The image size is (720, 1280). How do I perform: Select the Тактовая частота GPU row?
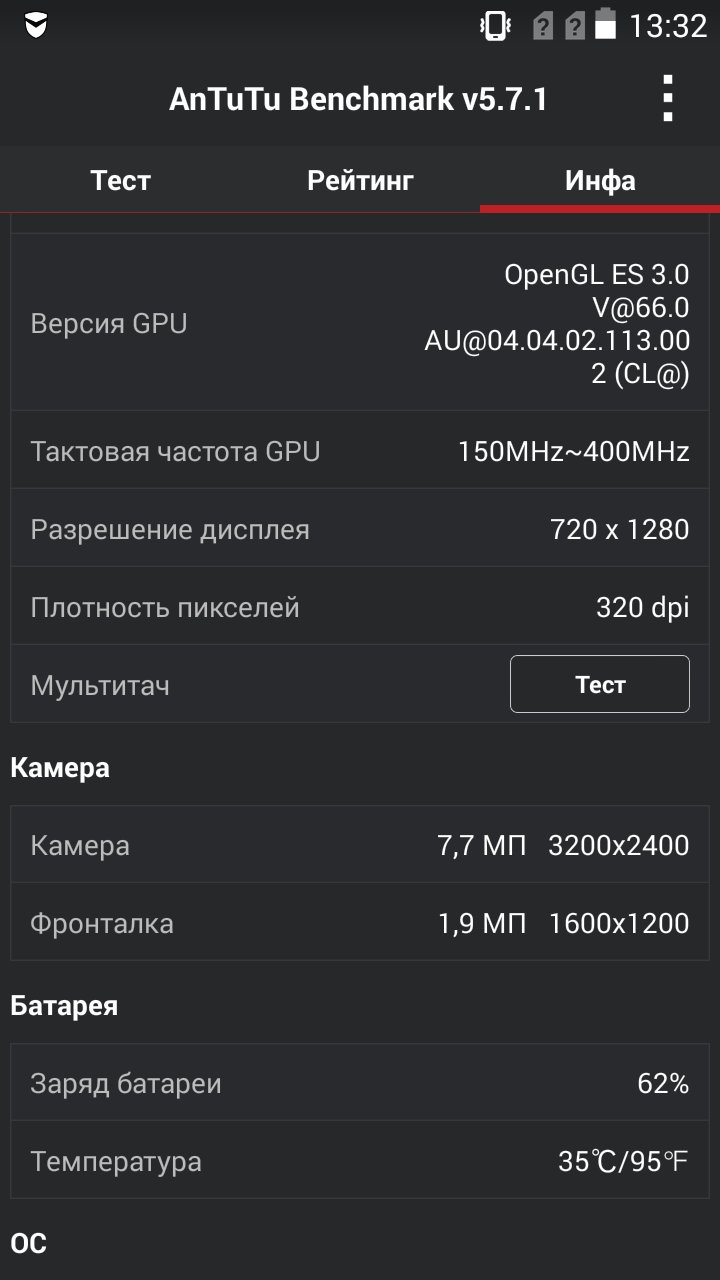[x=360, y=450]
